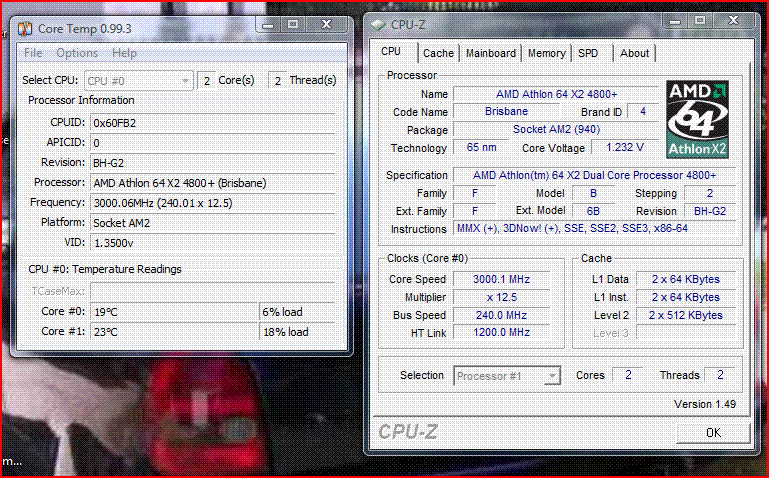Click the Package value Socket AM2 (940)

556,129
